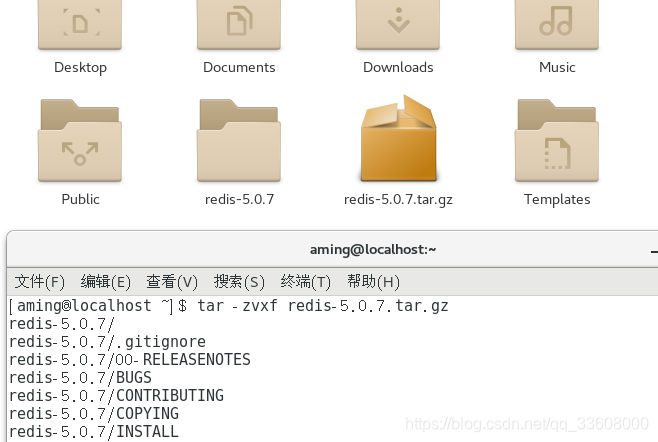Click the redis-5.0.7/CONTRIBUTING output line

tap(116, 396)
